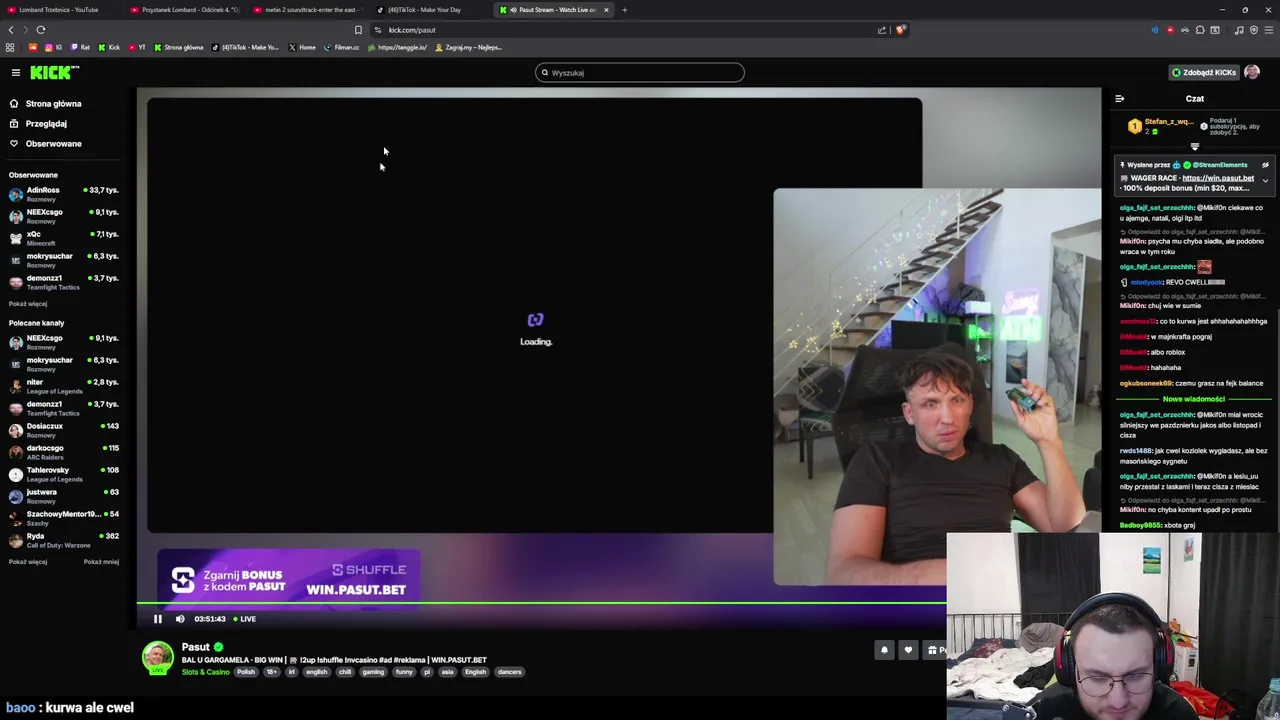Go back with browser back arrow
This screenshot has height=720, width=1280.
(x=11, y=30)
